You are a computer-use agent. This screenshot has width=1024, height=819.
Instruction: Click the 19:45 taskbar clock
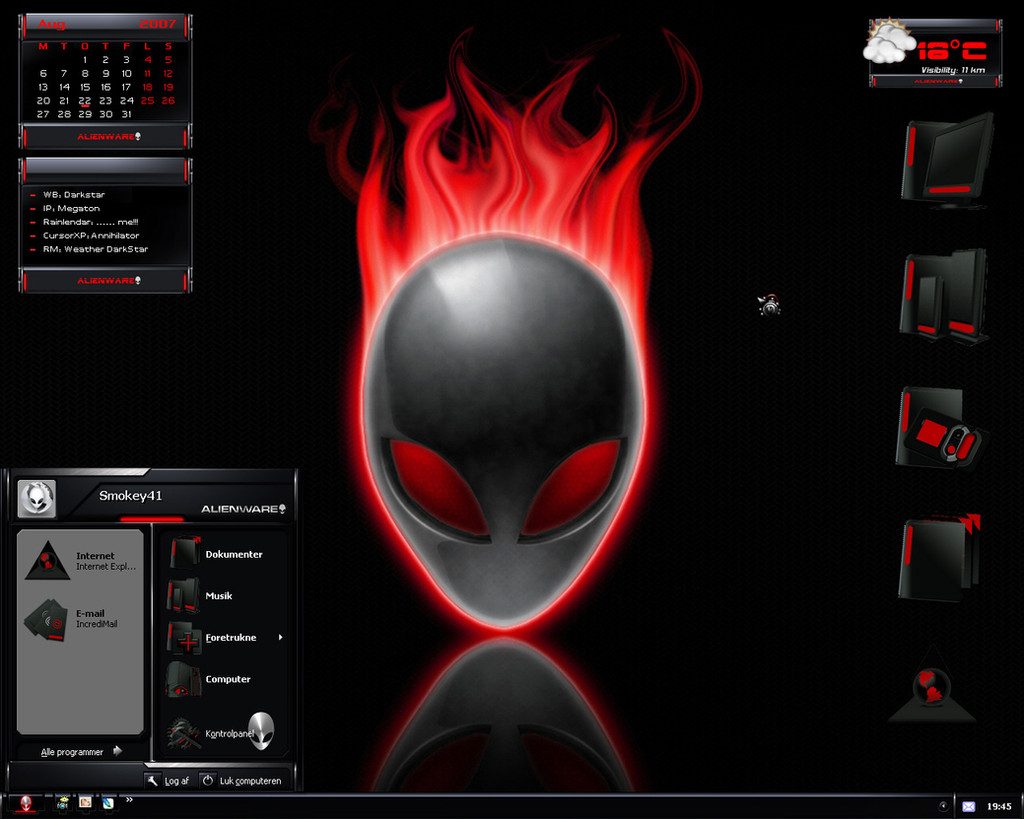[x=999, y=807]
